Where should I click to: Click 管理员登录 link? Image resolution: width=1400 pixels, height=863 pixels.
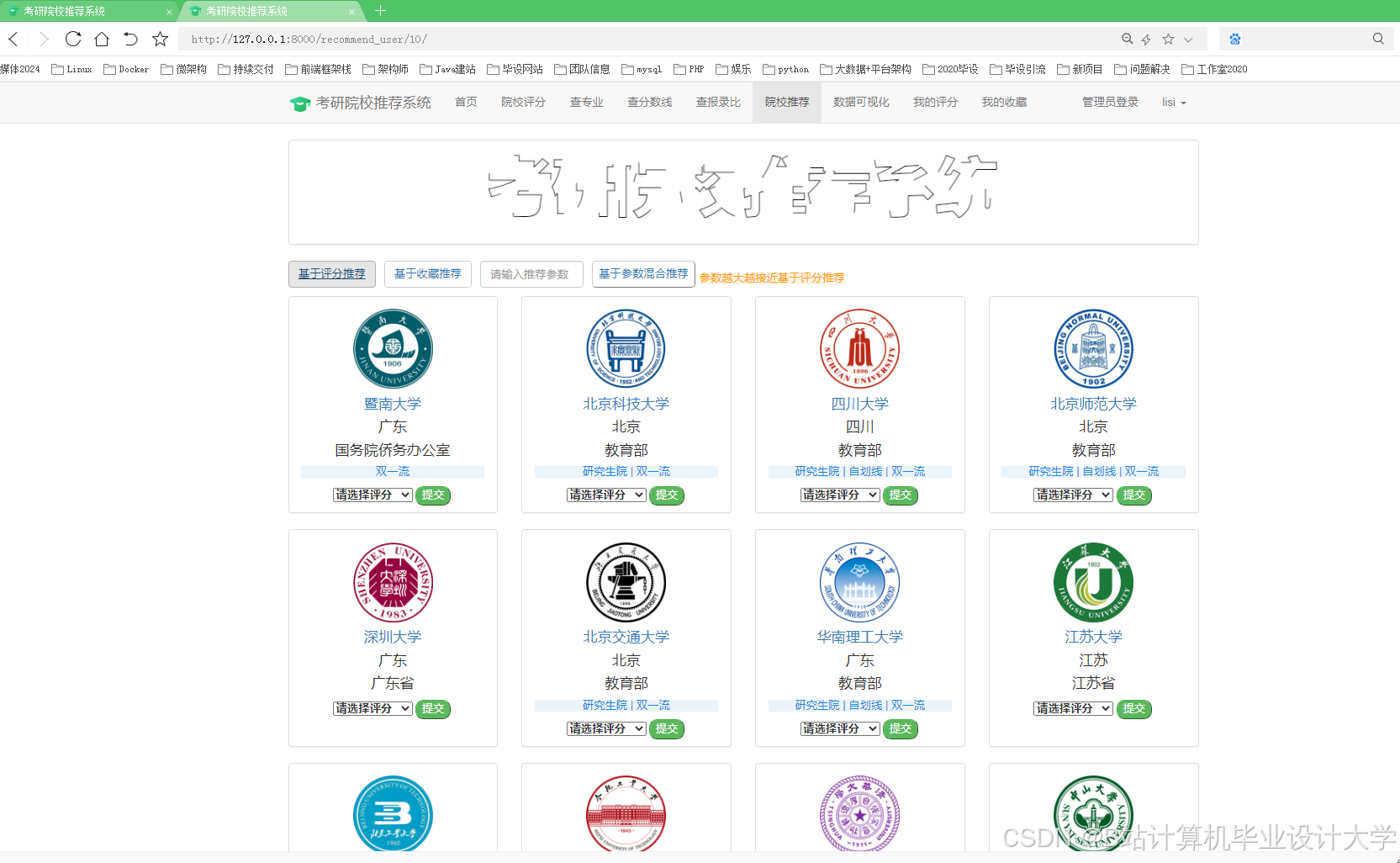pyautogui.click(x=1110, y=103)
